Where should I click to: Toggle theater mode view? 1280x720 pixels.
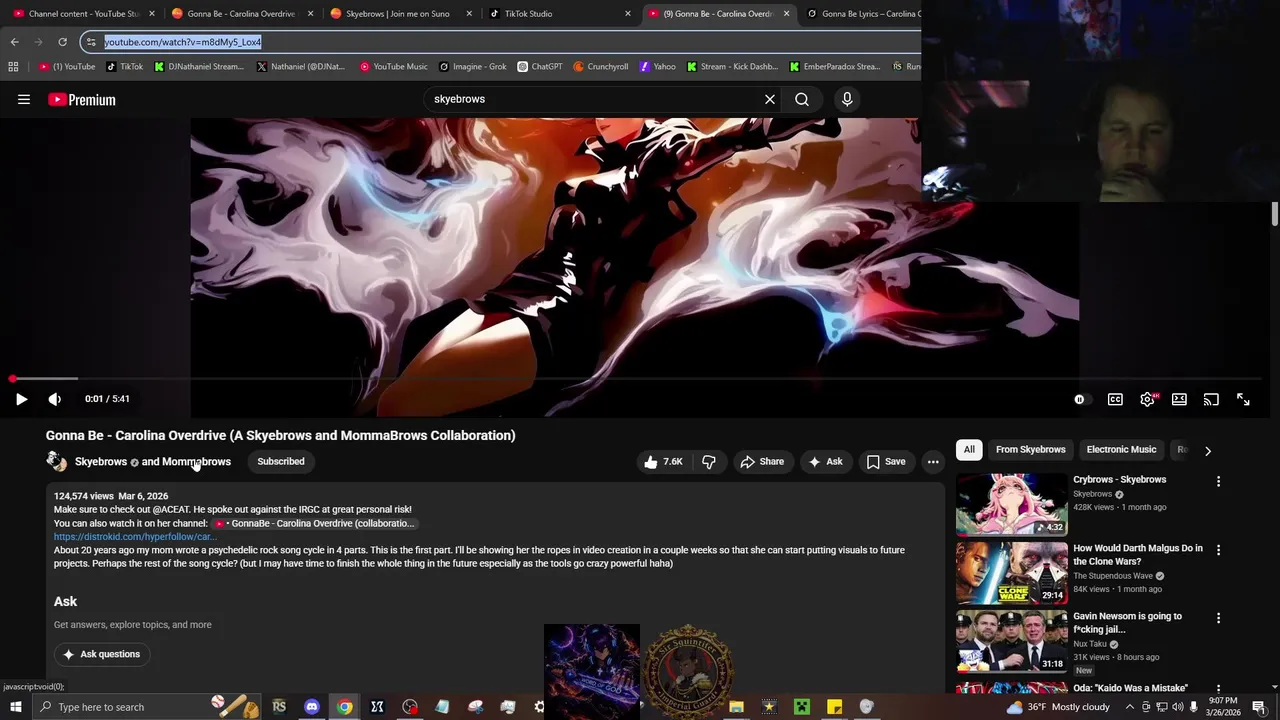pos(1179,399)
